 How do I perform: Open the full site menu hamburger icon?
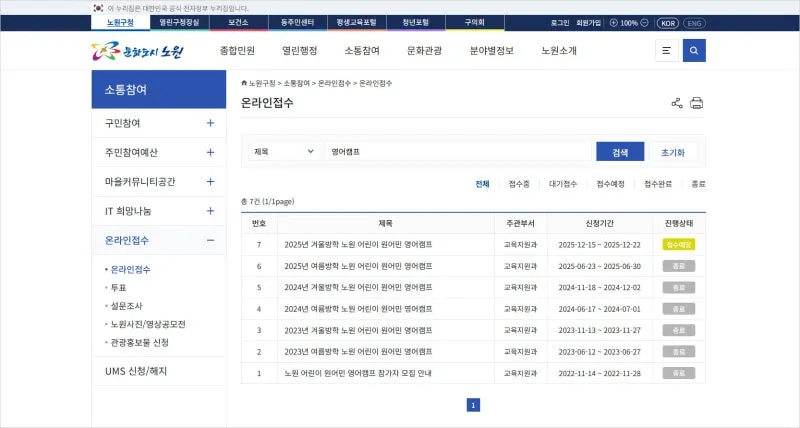click(667, 51)
